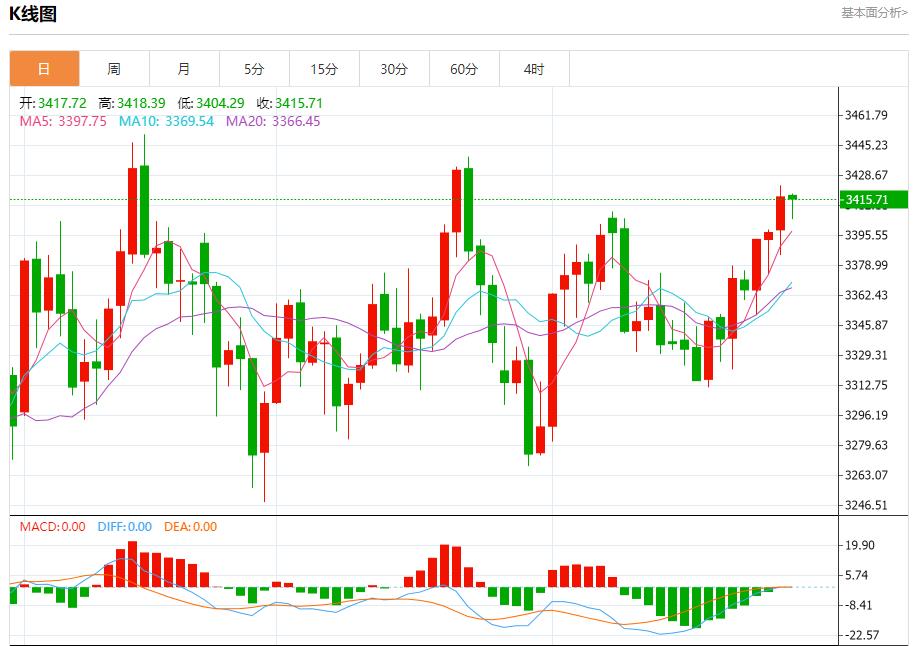Click the K线图 chart title
This screenshot has width=915, height=646.
coord(32,13)
